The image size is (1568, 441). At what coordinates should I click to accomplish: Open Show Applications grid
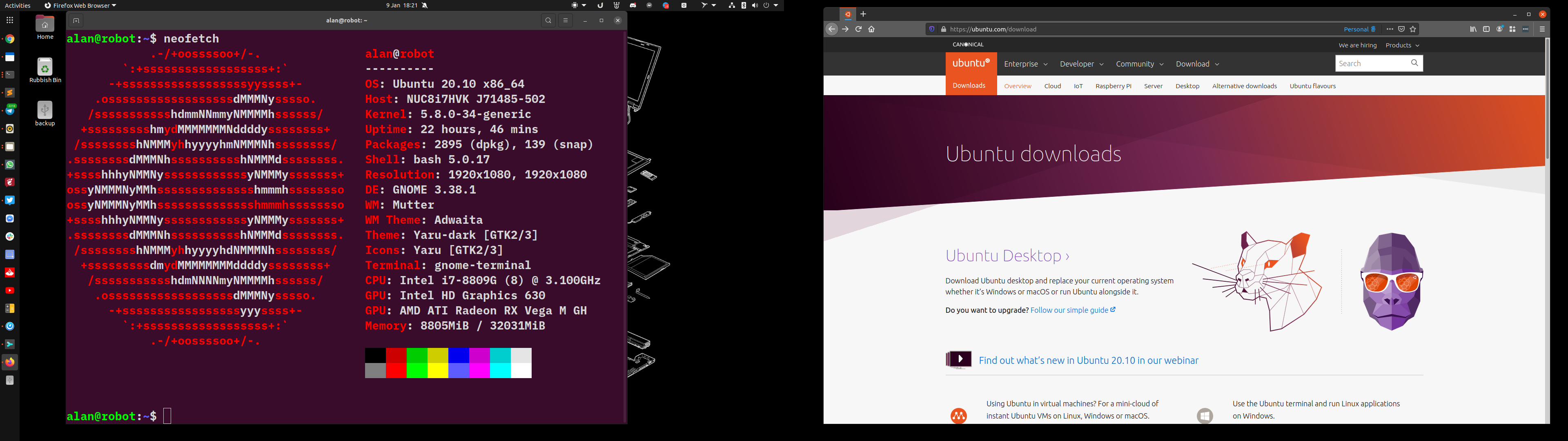pyautogui.click(x=10, y=21)
